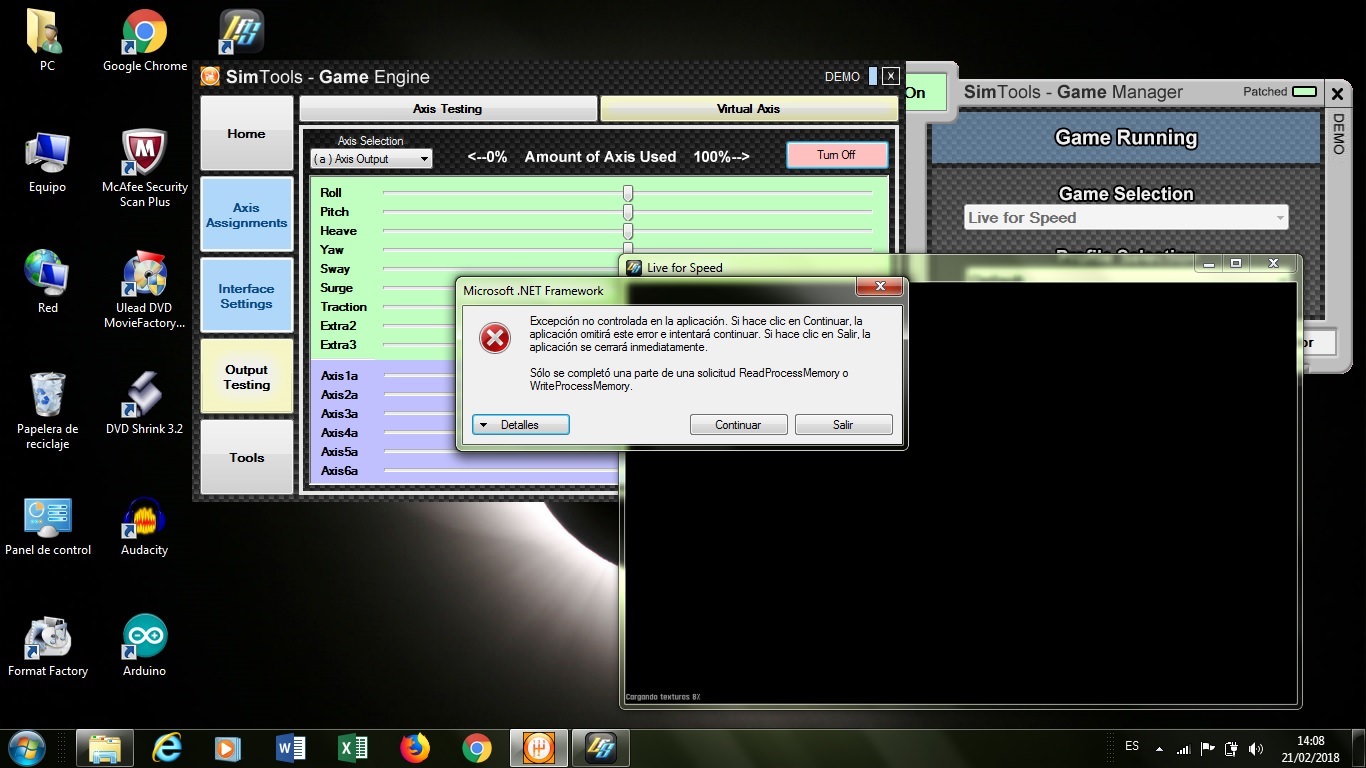Click the Roll axis slider handle

tap(628, 193)
